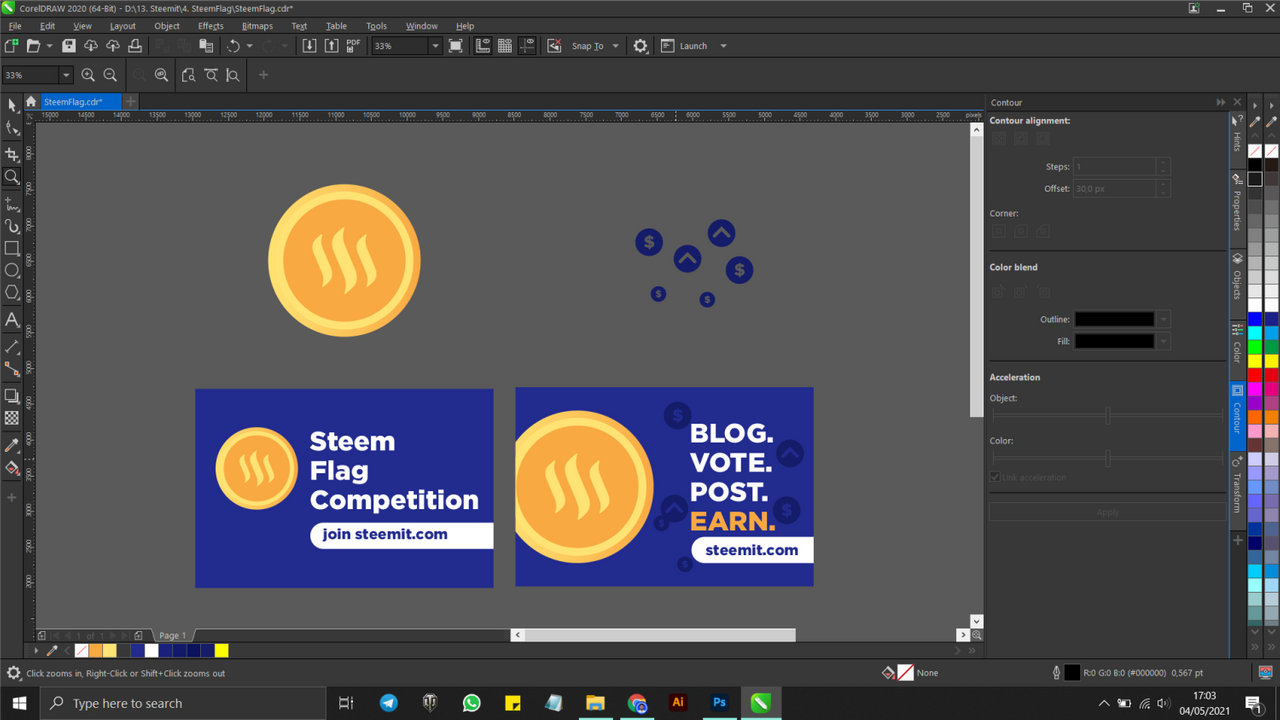Open the Outline color dropdown
The image size is (1280, 720).
(1163, 320)
